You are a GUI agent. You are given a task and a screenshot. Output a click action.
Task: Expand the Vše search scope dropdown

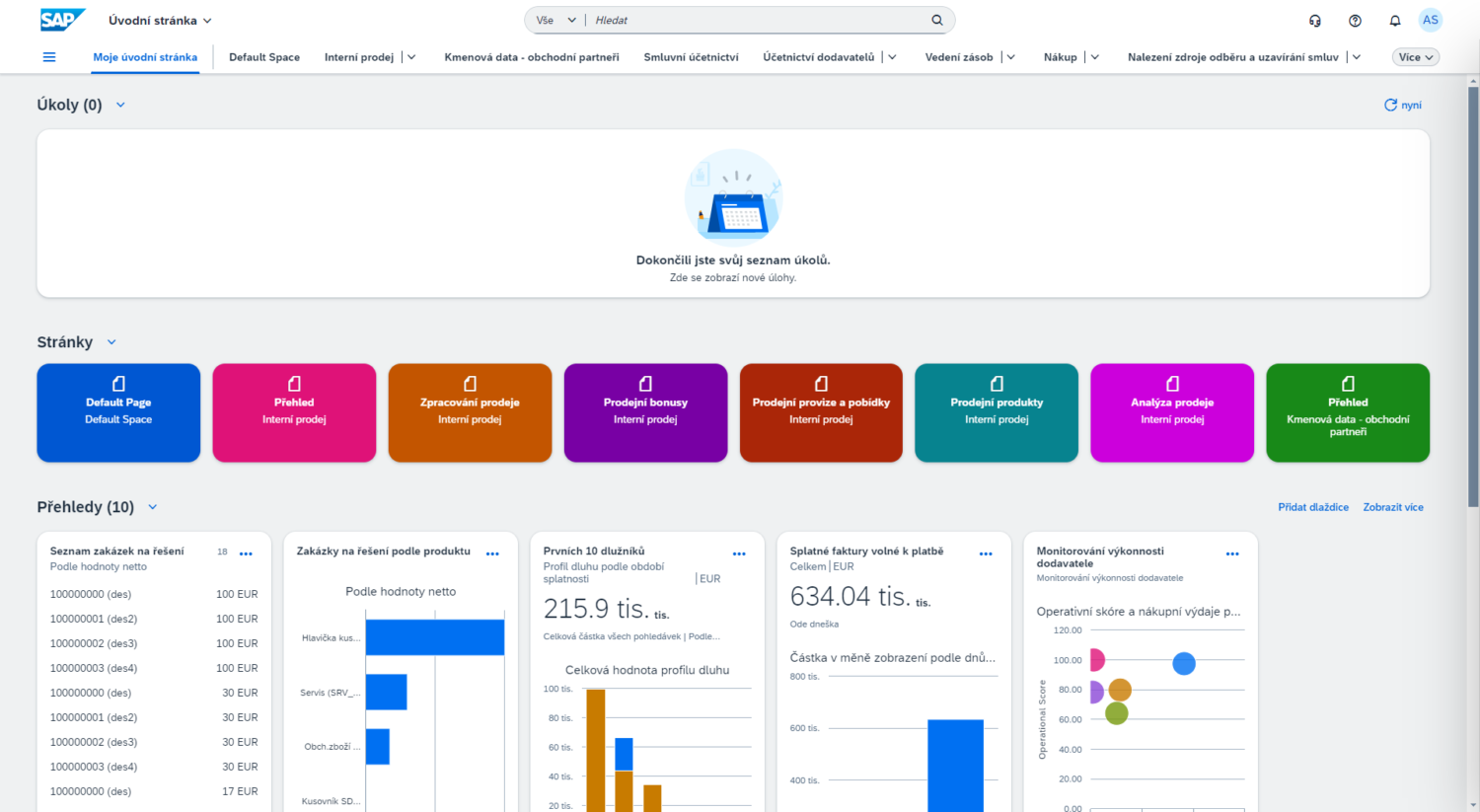(555, 20)
